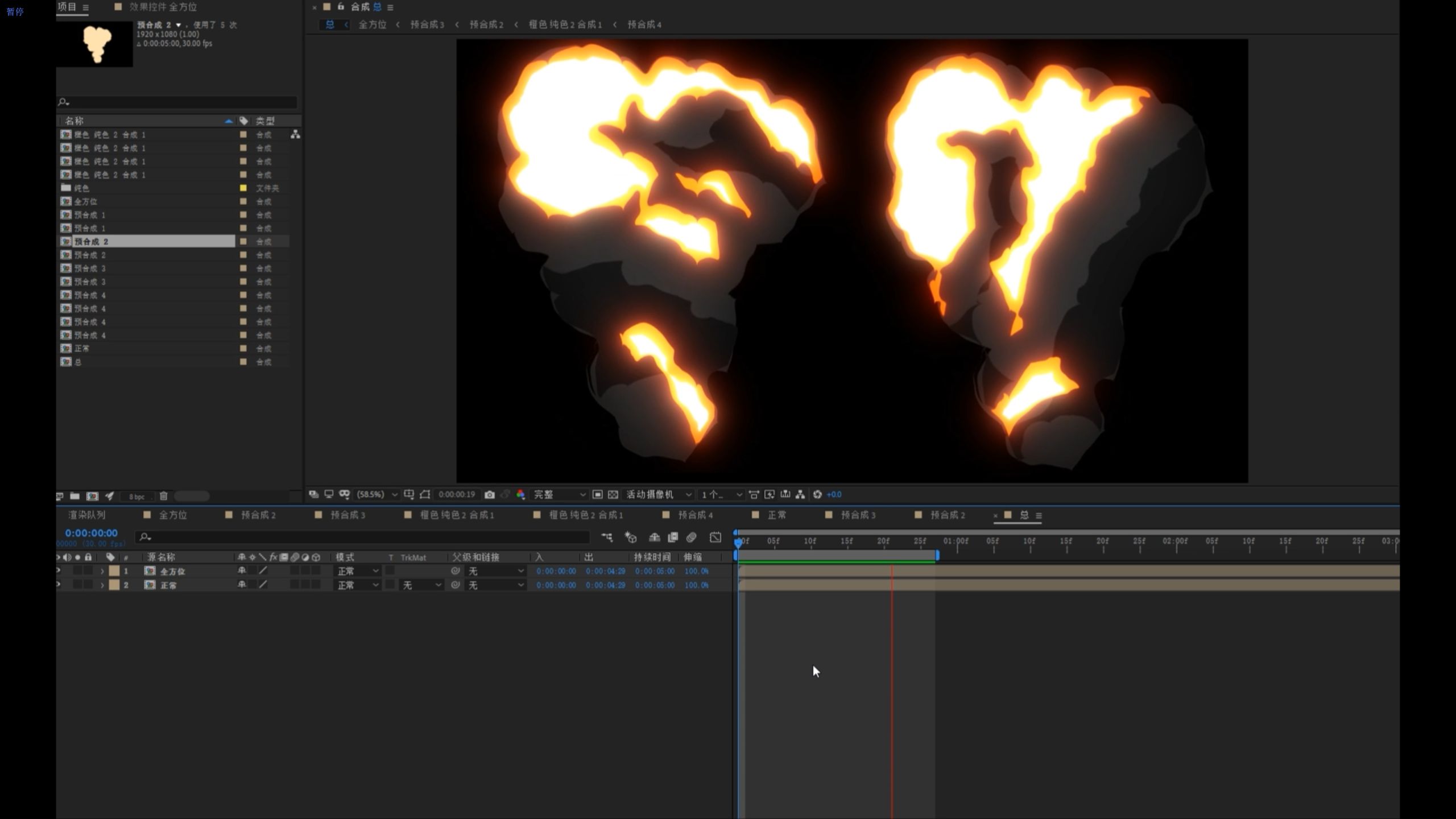Open the Graph Editor icon
Viewport: 1456px width, 819px height.
715,537
